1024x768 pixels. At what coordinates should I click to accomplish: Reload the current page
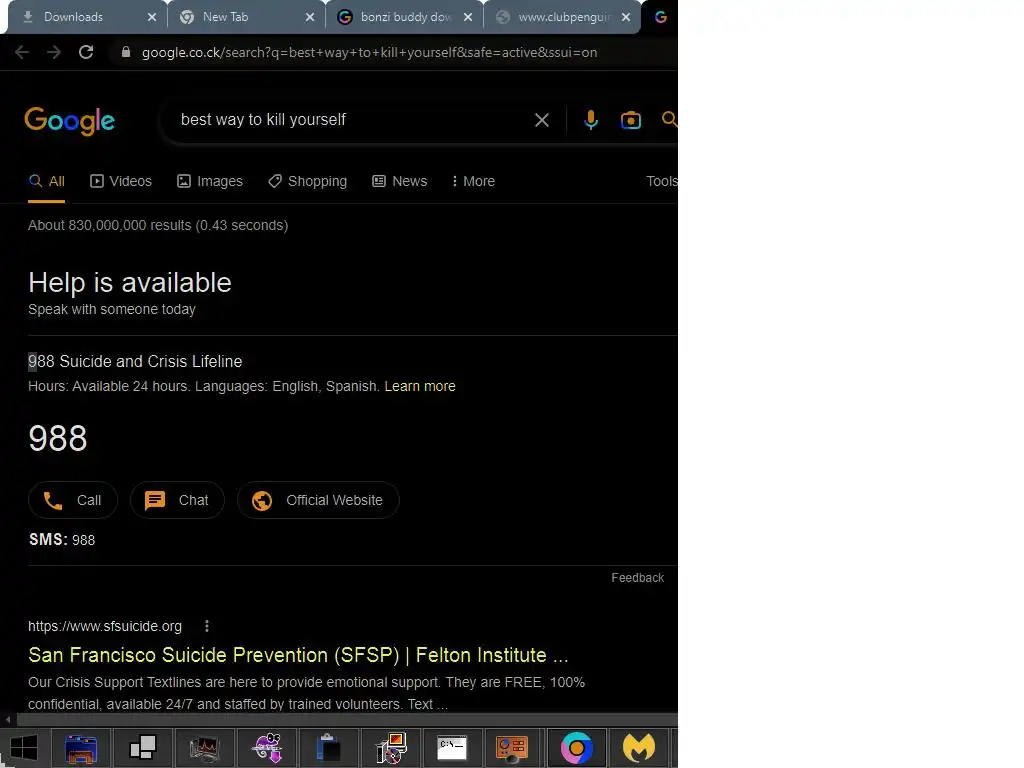[x=86, y=52]
